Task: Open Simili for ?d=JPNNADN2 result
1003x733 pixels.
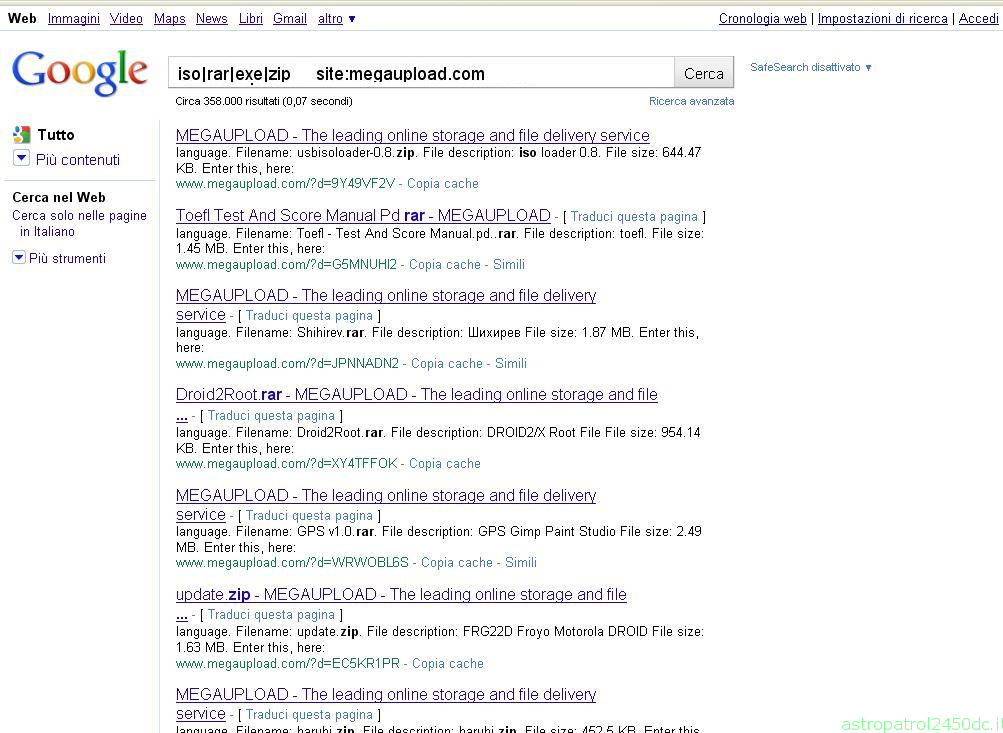Action: click(510, 363)
